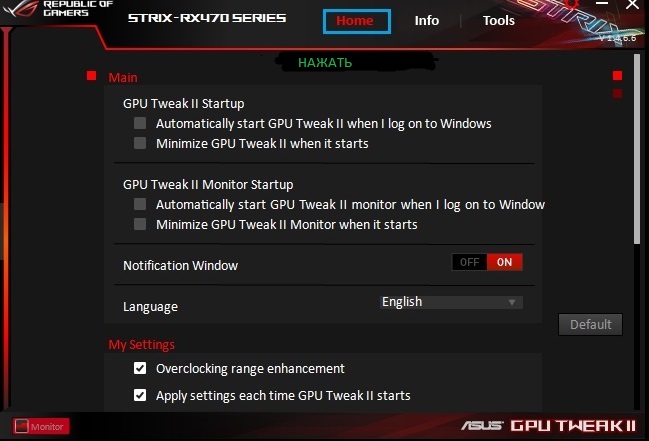Enable automatically start GPU Tweak II at logon

coord(140,123)
